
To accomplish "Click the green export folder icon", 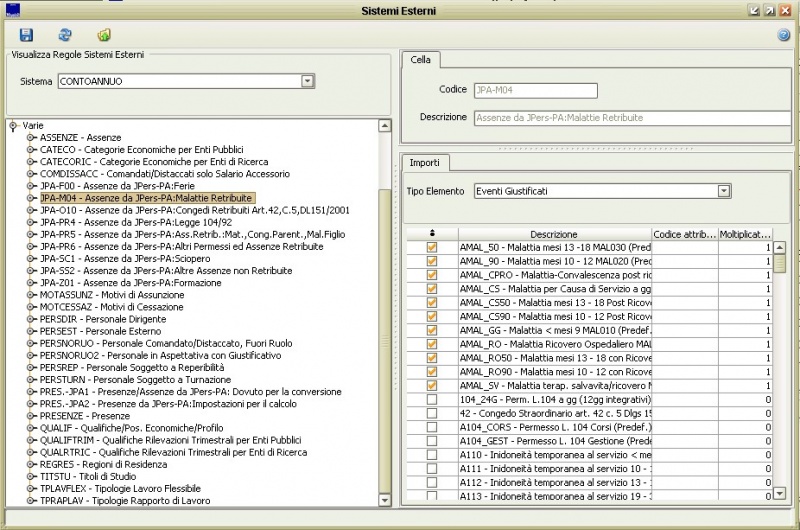I will pos(104,35).
